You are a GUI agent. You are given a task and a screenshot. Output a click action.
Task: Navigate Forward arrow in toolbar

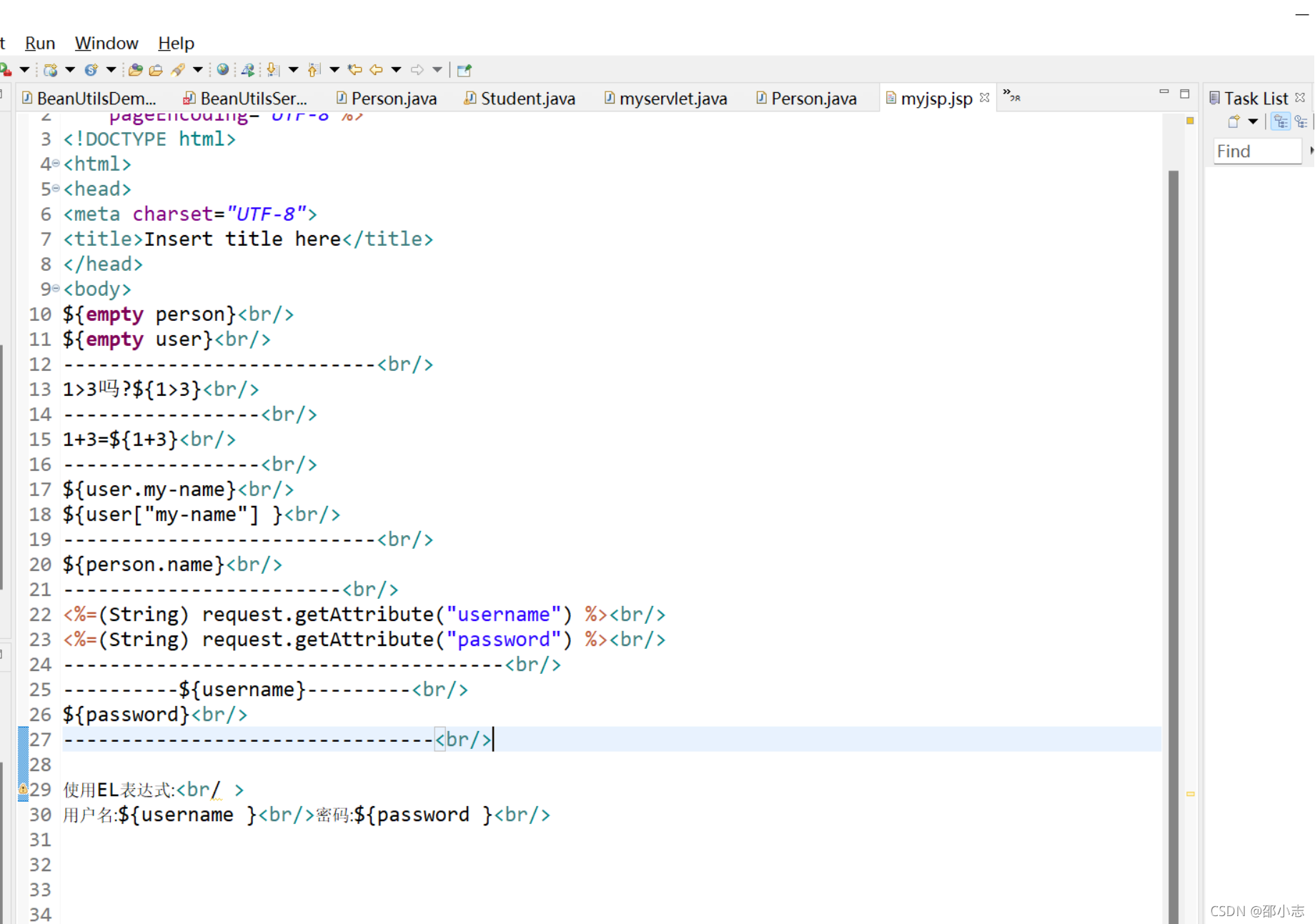pos(417,70)
